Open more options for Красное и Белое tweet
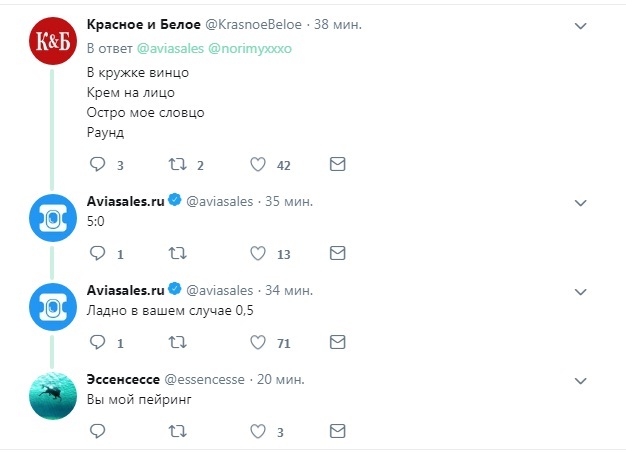Viewport: 626px width, 452px height. click(x=580, y=24)
